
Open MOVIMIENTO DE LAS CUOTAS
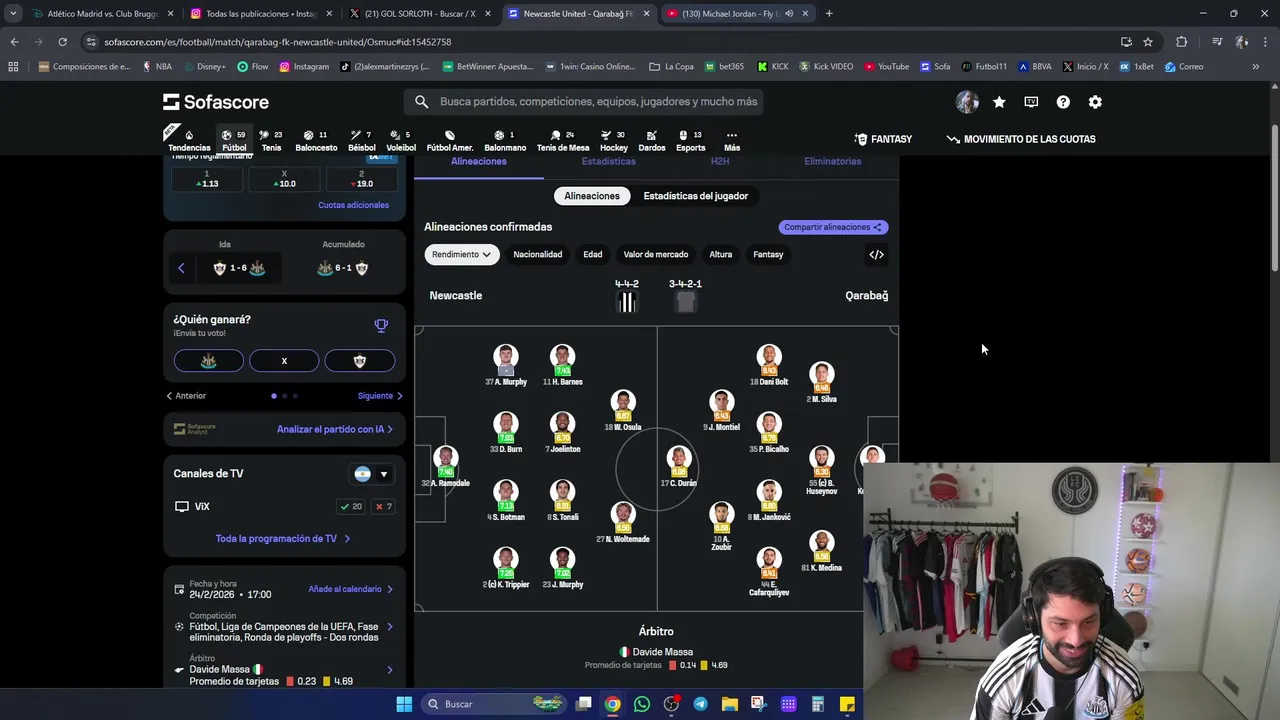(x=1021, y=139)
